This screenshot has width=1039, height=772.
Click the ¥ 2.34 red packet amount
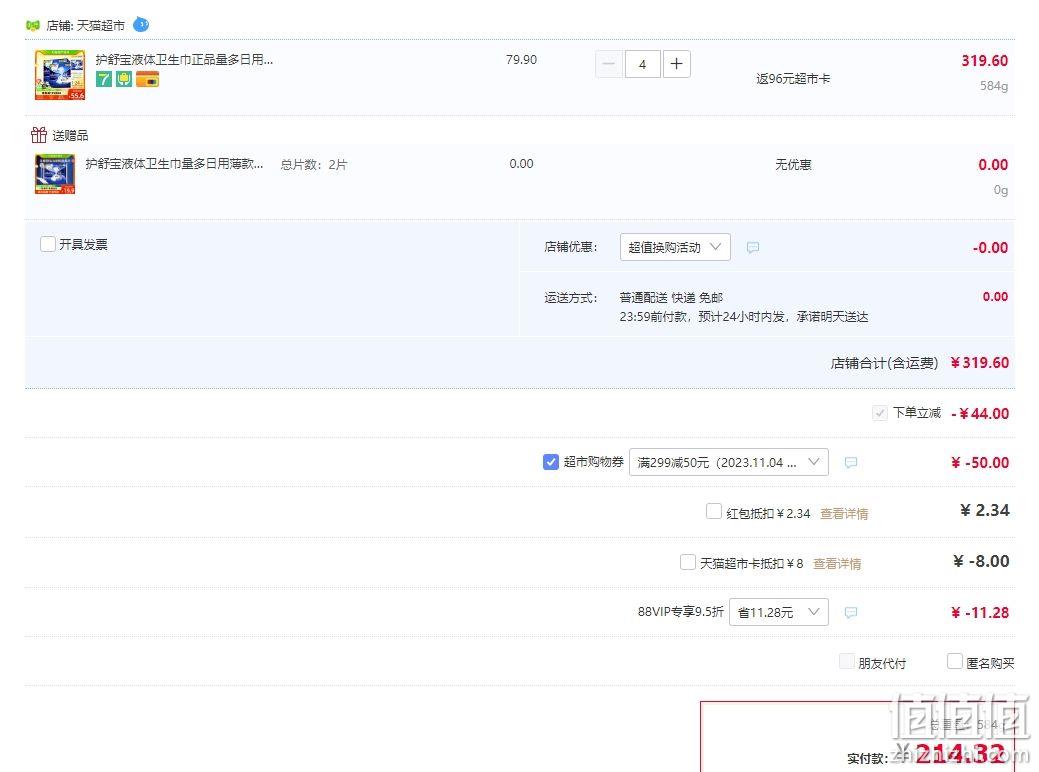985,510
